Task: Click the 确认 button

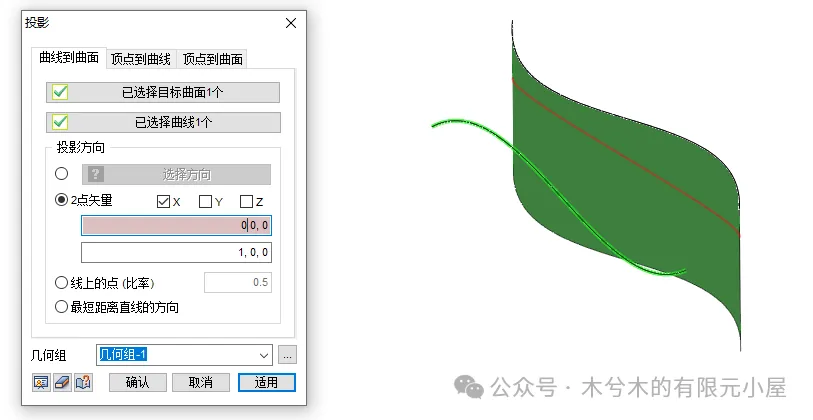Action: 137,383
